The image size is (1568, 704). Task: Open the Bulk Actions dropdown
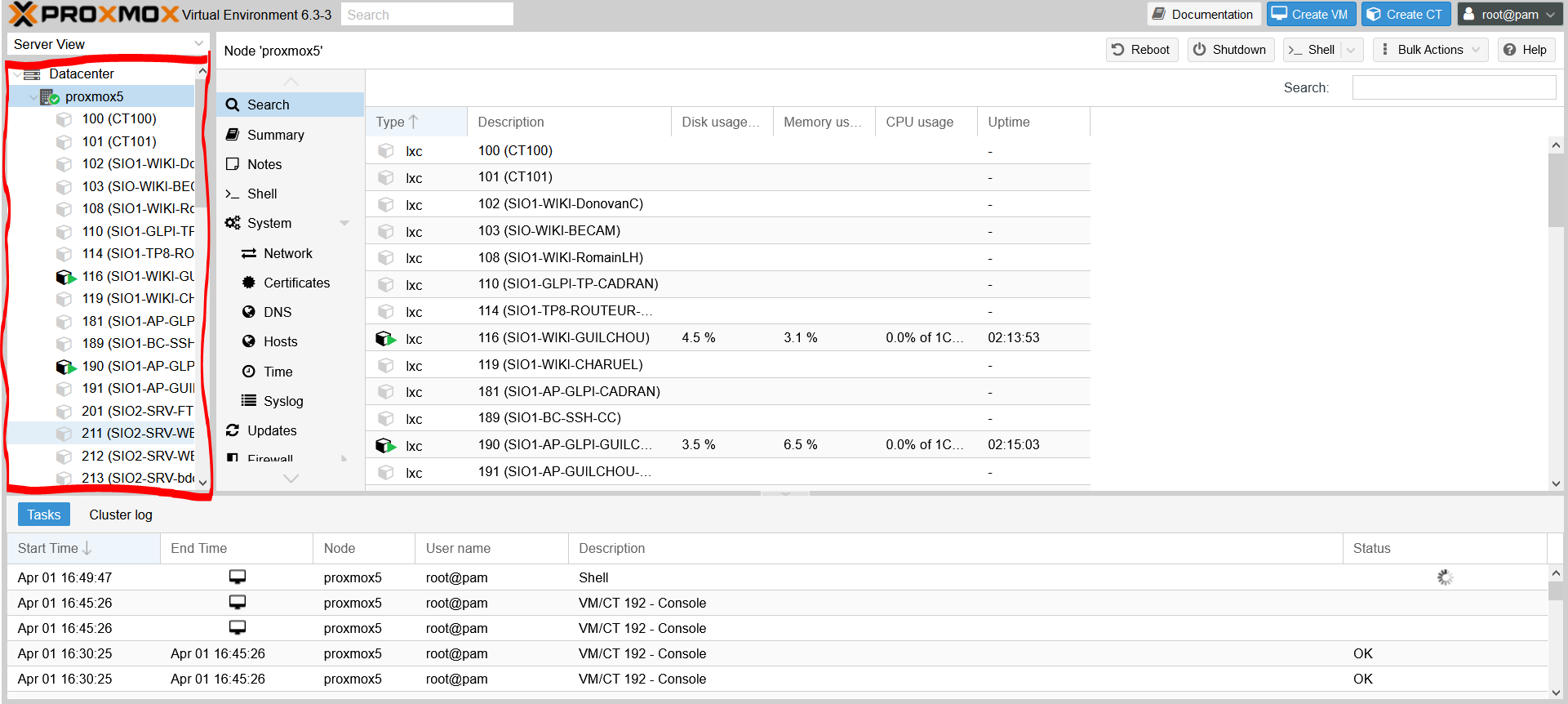click(x=1429, y=50)
